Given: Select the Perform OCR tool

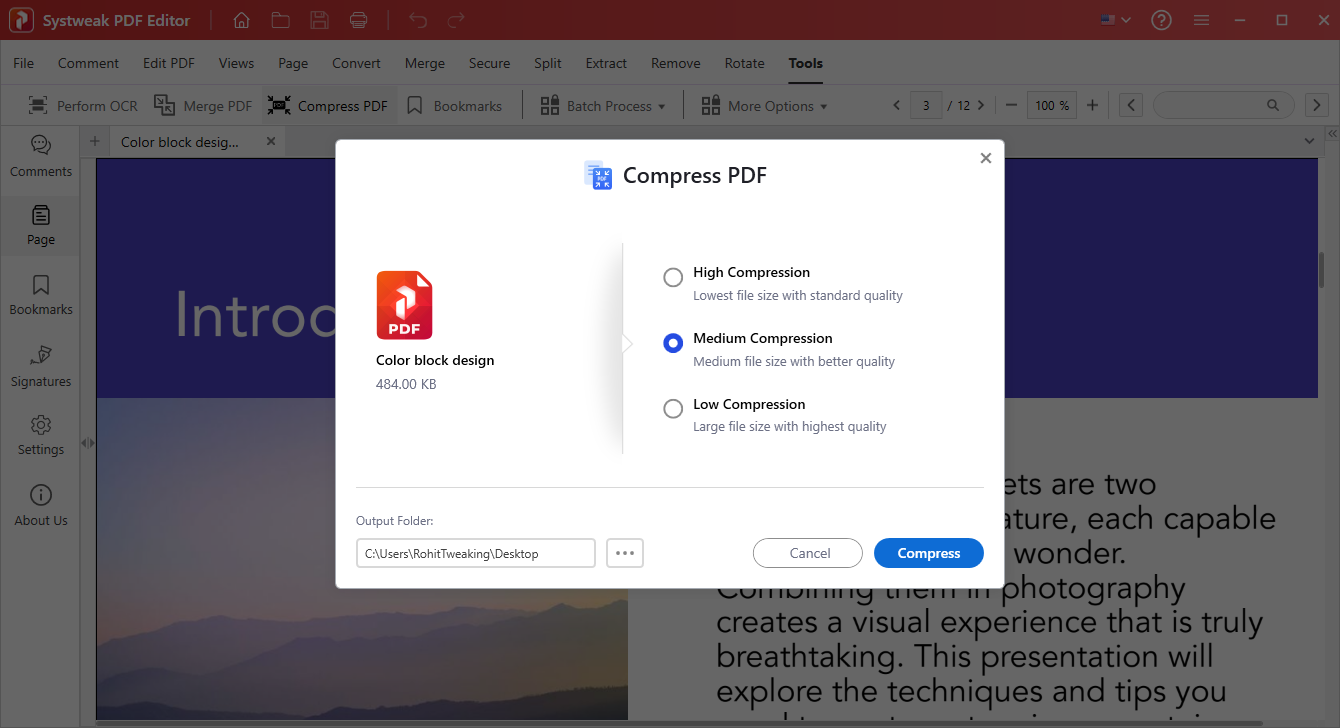Looking at the screenshot, I should point(82,105).
